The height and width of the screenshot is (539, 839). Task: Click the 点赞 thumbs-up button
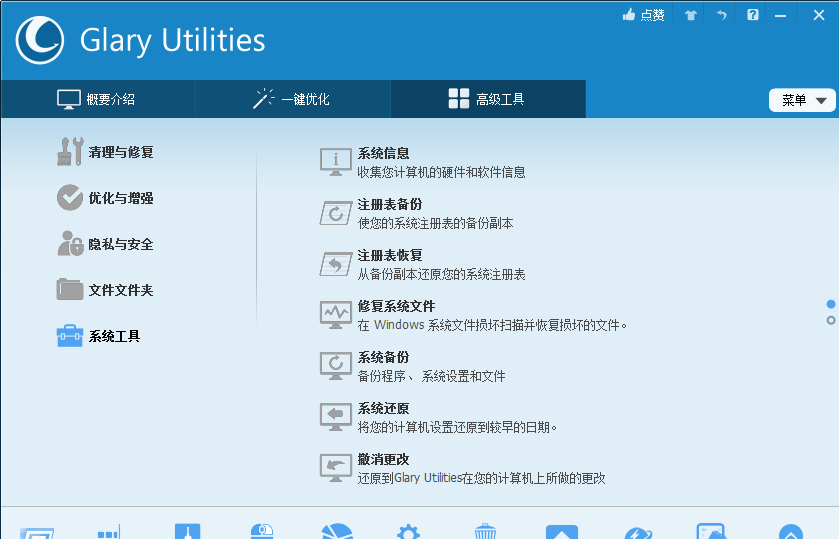pyautogui.click(x=643, y=15)
